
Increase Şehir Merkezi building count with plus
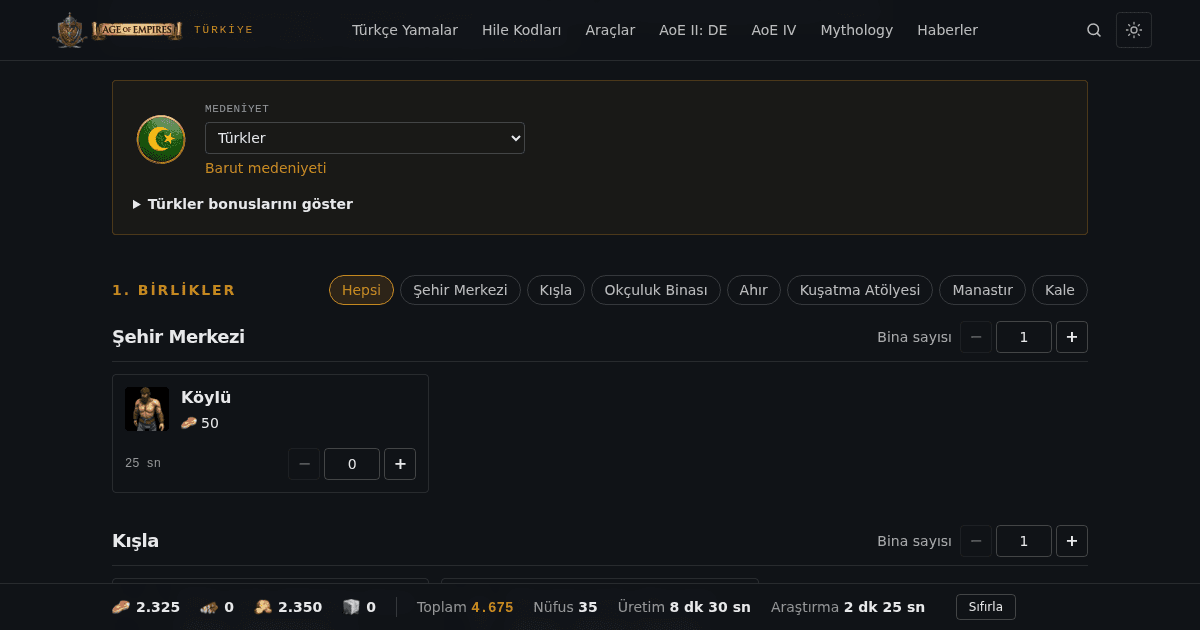(x=1072, y=337)
